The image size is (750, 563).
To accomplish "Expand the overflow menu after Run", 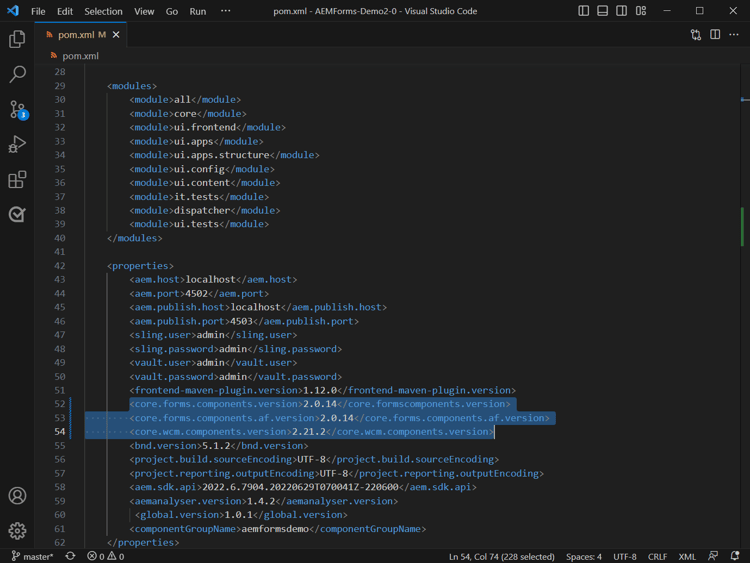I will pos(225,11).
